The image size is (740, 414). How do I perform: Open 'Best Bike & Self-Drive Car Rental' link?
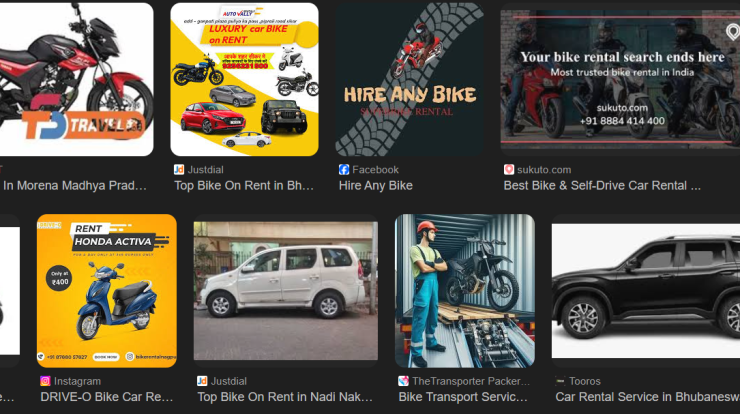coord(602,186)
